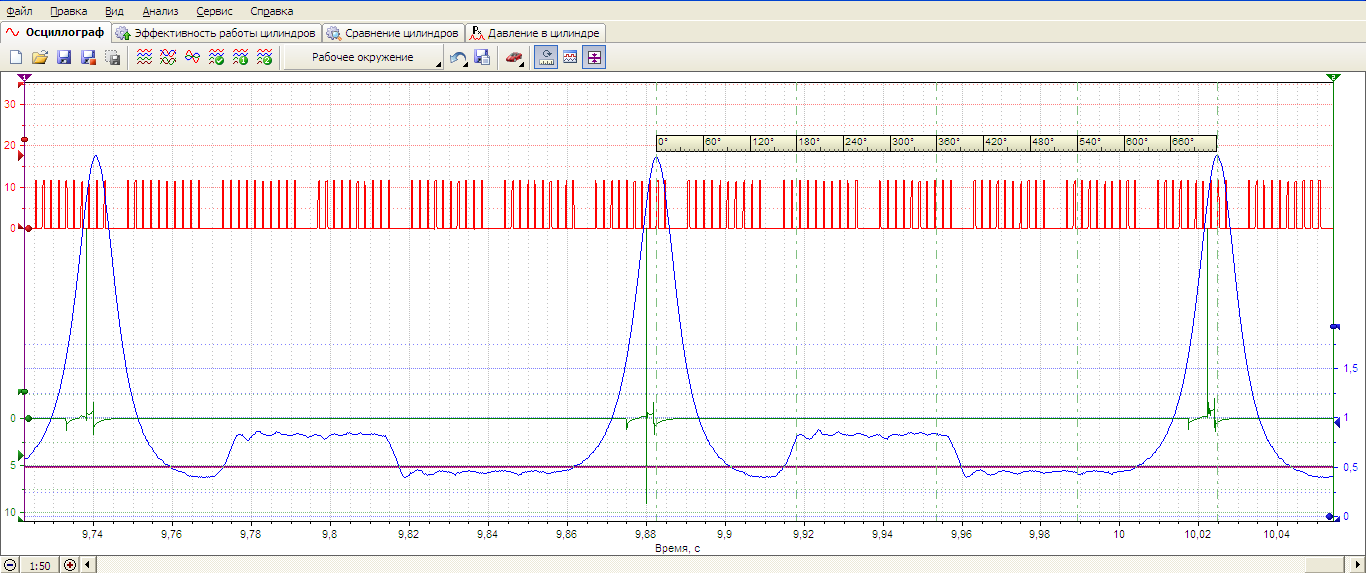
Task: Open the Рабочее окружение dropdown
Action: click(364, 58)
